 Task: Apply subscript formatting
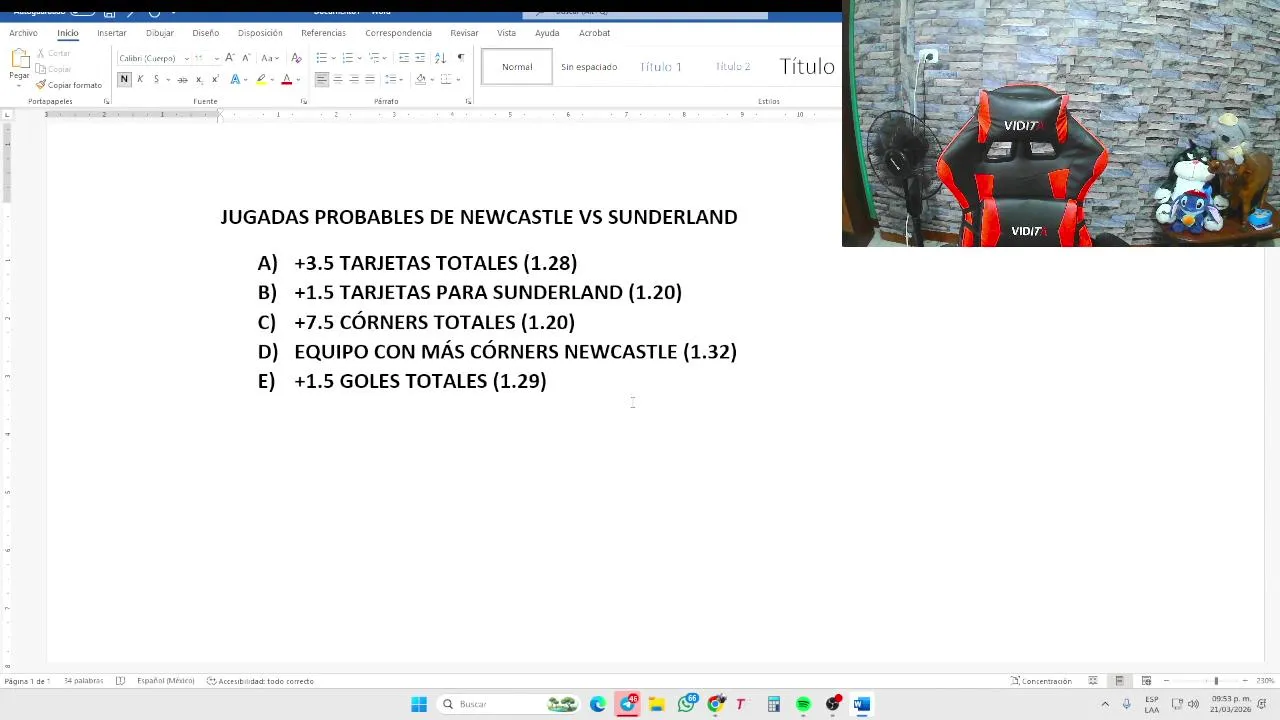click(x=199, y=79)
